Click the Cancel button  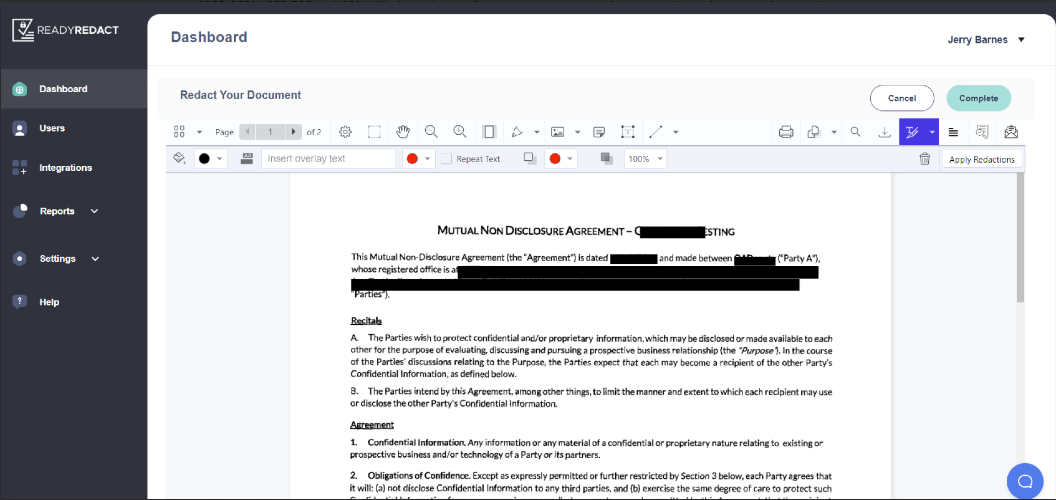[902, 98]
